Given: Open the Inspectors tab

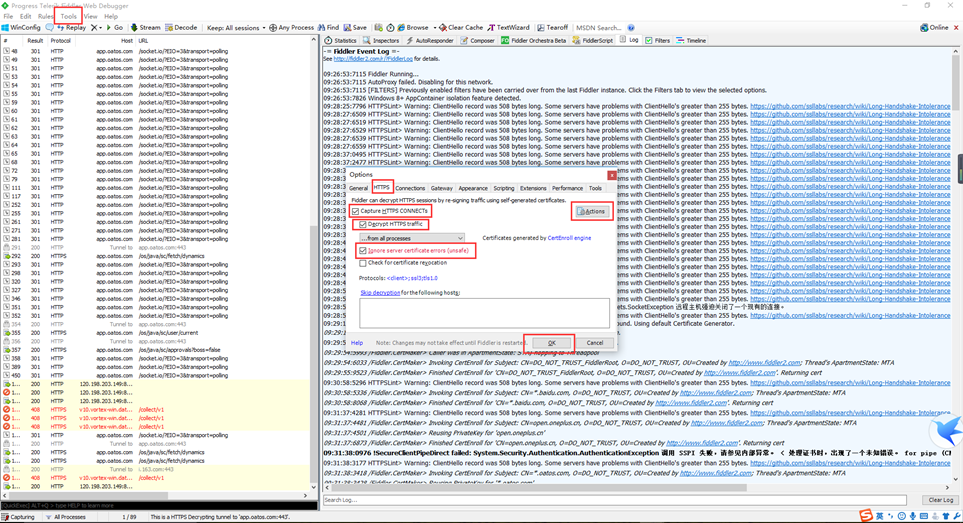Looking at the screenshot, I should 381,41.
